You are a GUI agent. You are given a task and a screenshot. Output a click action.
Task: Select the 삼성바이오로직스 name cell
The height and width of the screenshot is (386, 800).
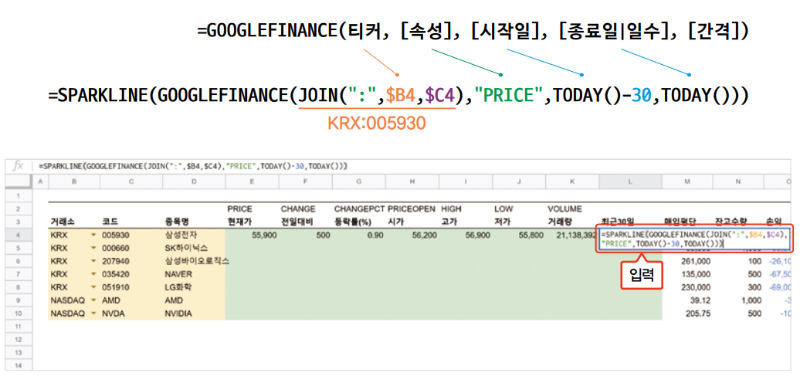(x=196, y=261)
